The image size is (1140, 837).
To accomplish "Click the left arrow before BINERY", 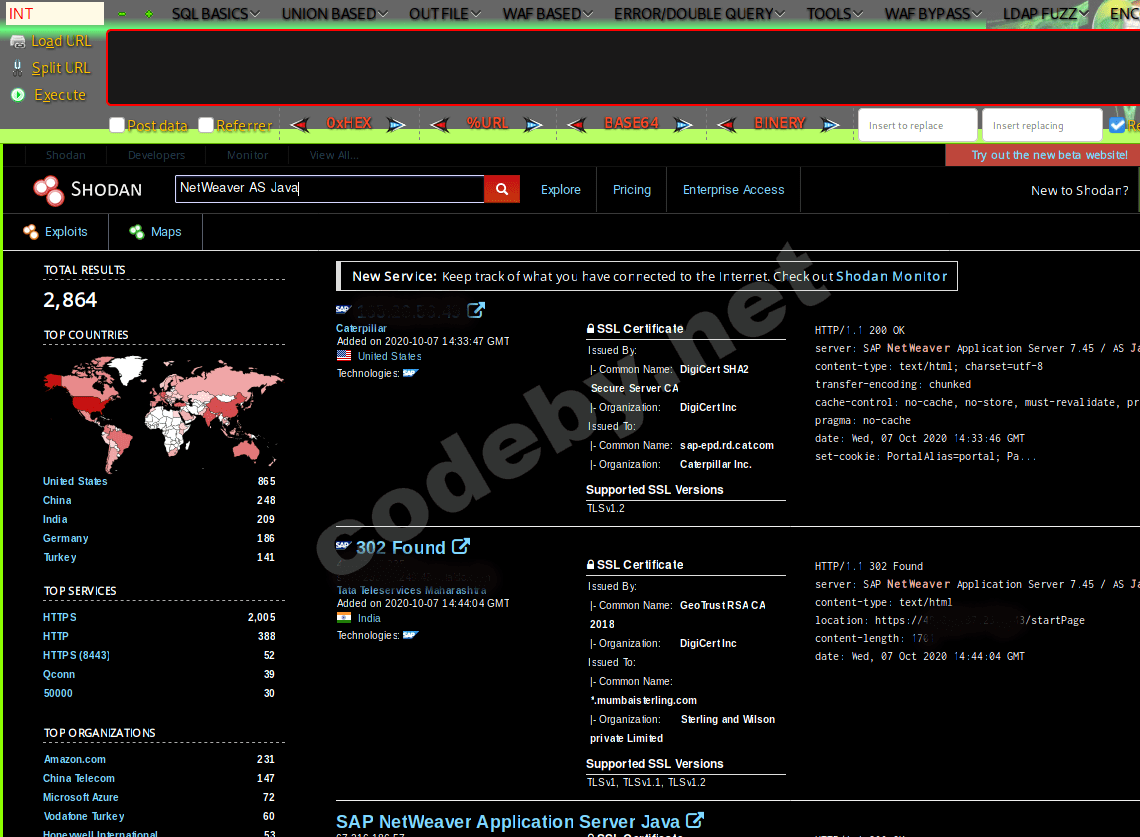I will click(x=726, y=125).
